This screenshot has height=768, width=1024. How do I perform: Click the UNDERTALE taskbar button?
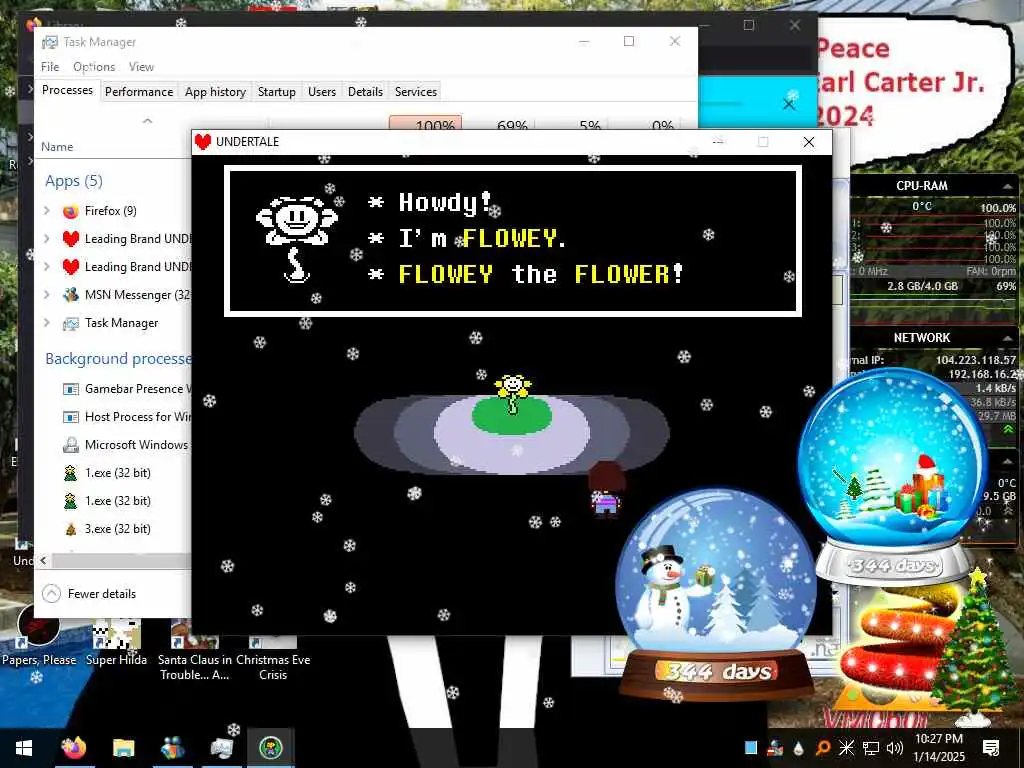270,748
